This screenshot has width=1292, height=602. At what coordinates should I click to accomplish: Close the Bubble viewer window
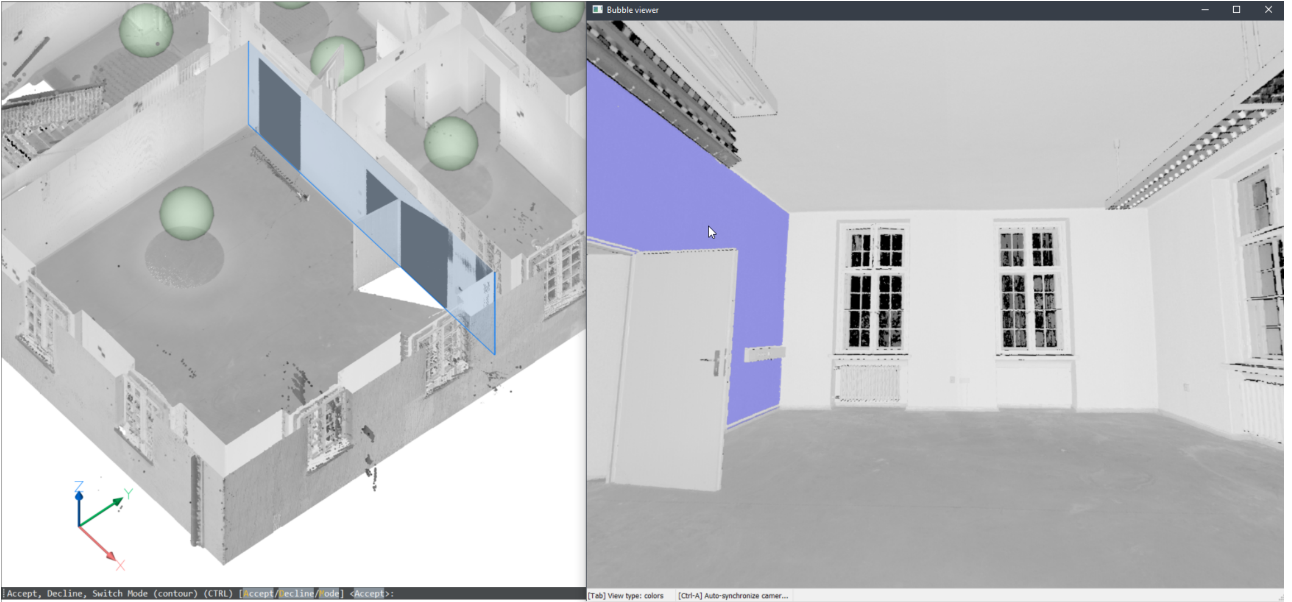click(x=1268, y=10)
